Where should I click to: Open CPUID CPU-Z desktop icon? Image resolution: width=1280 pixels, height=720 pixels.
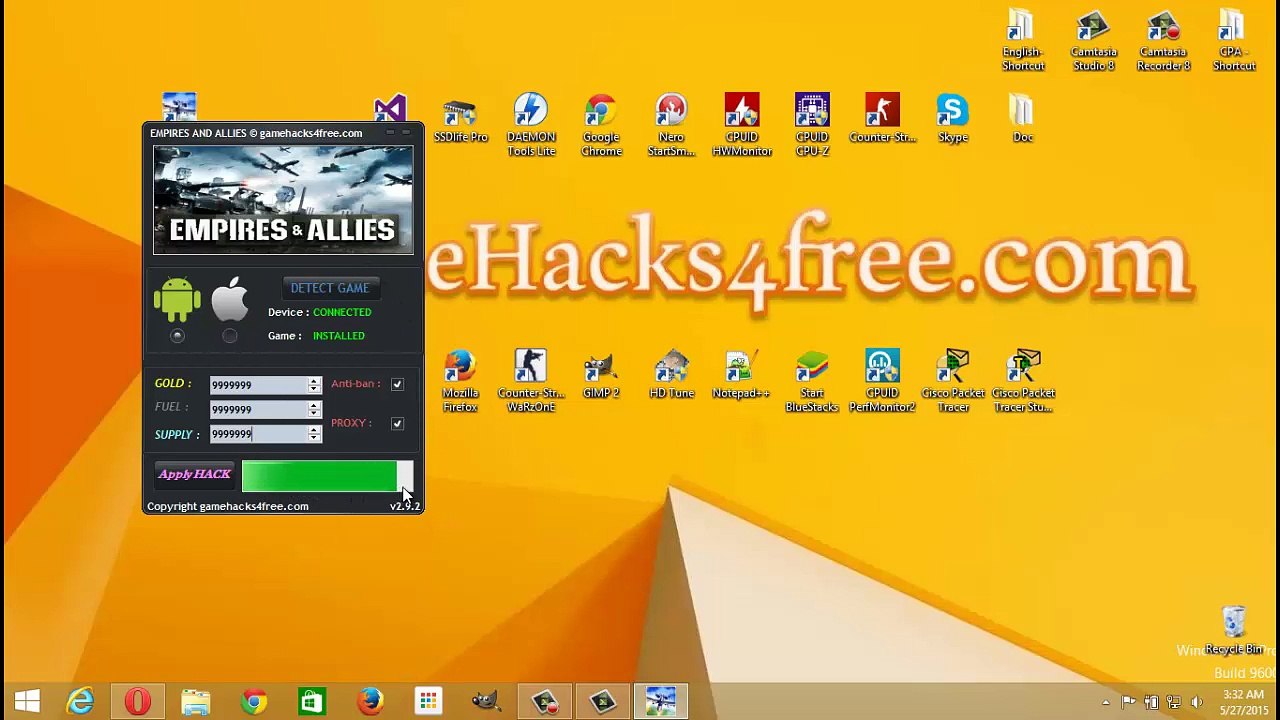click(812, 125)
